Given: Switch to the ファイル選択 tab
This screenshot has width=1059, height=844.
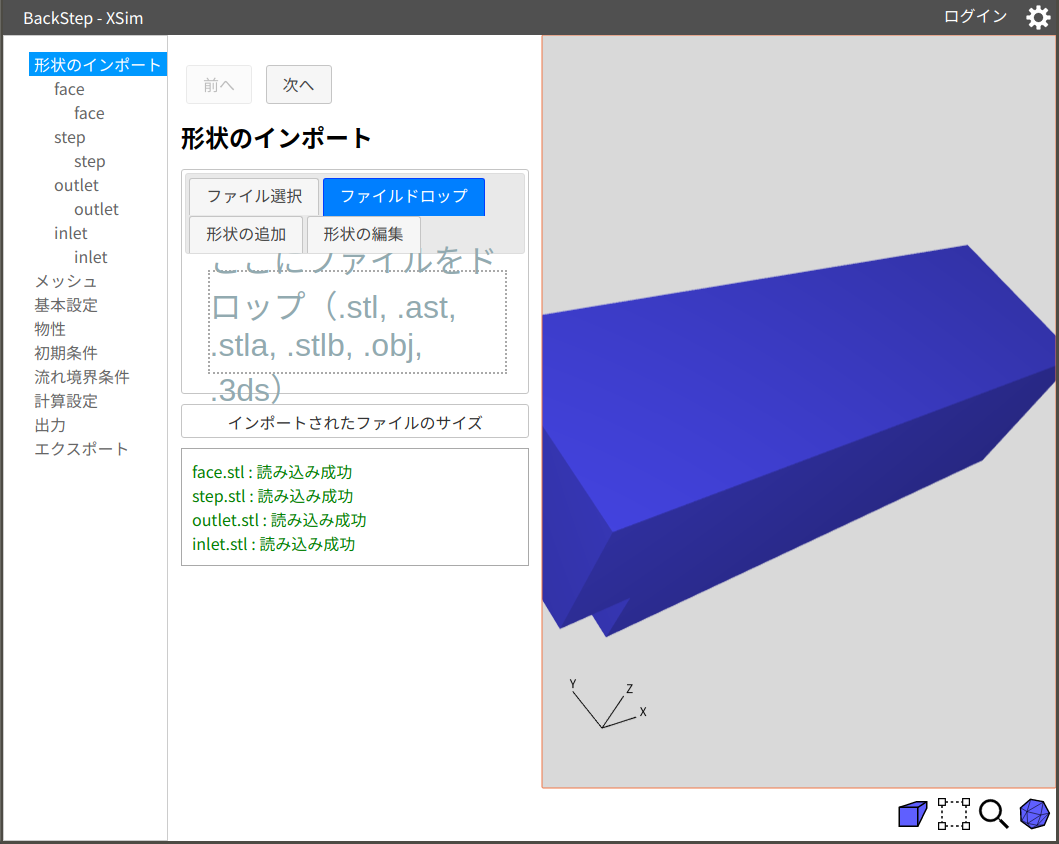Looking at the screenshot, I should click(254, 196).
